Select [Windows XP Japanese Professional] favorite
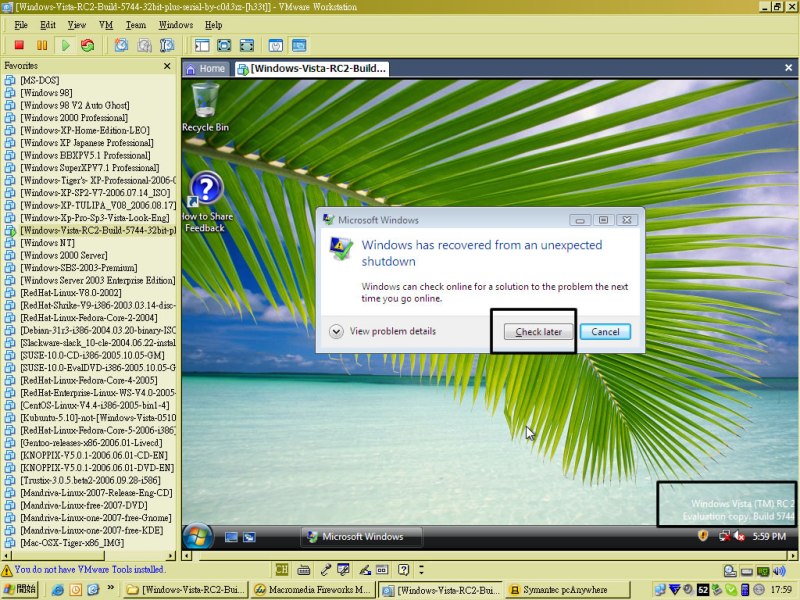The height and width of the screenshot is (600, 800). (x=87, y=143)
